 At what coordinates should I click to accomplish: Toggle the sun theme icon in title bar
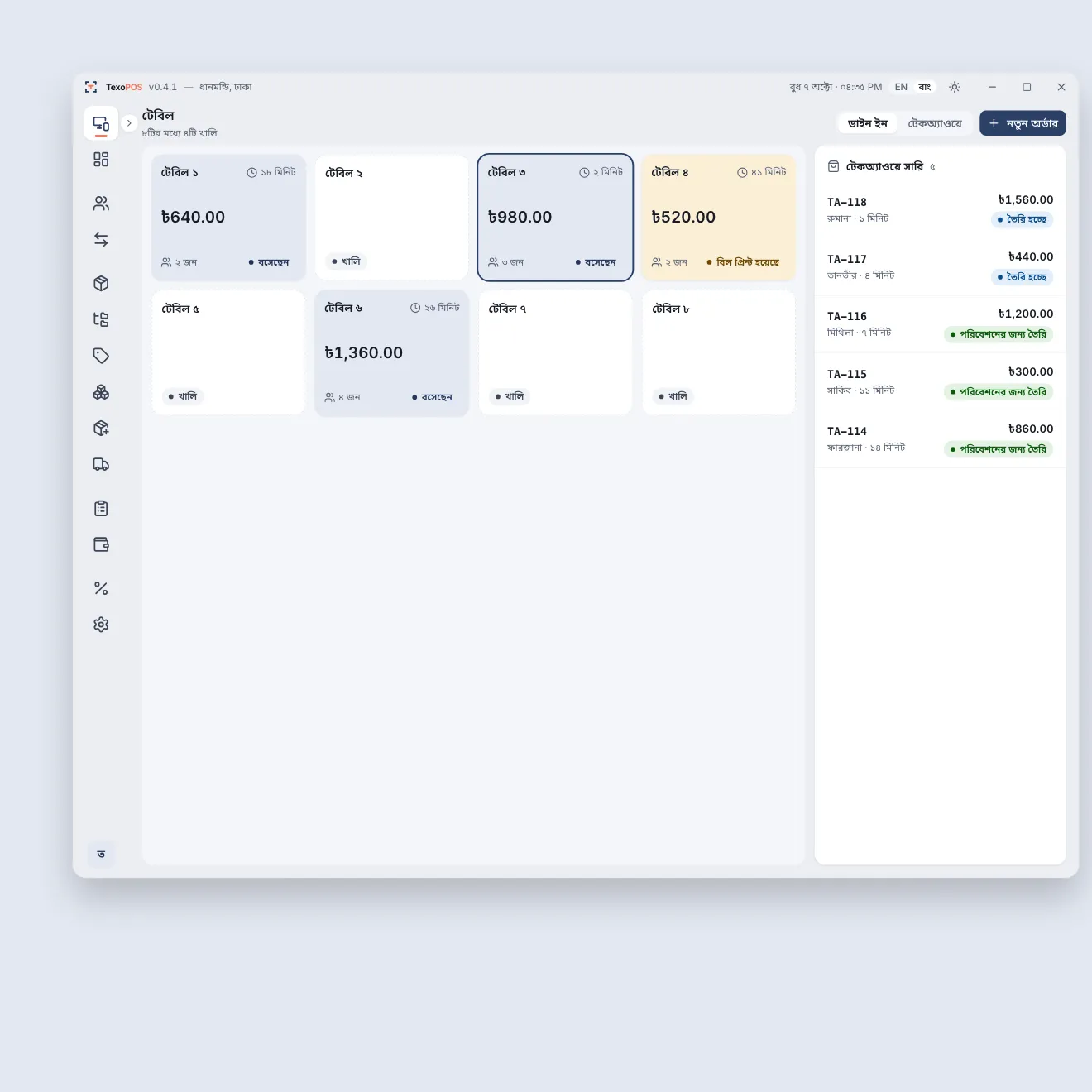pos(955,87)
